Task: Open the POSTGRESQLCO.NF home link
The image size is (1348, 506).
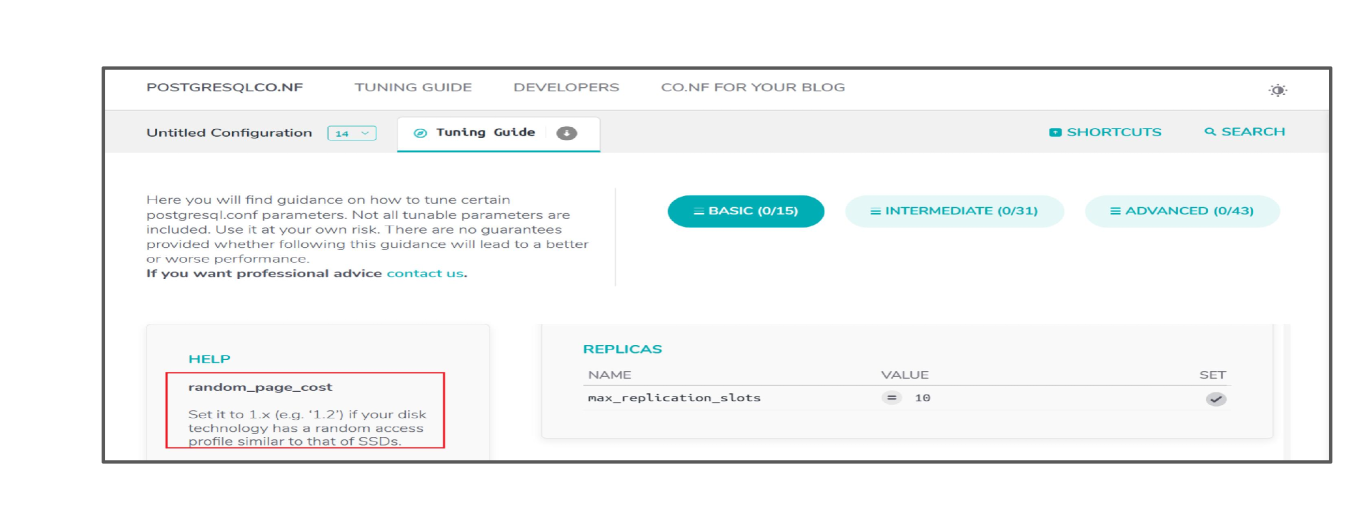Action: (225, 87)
